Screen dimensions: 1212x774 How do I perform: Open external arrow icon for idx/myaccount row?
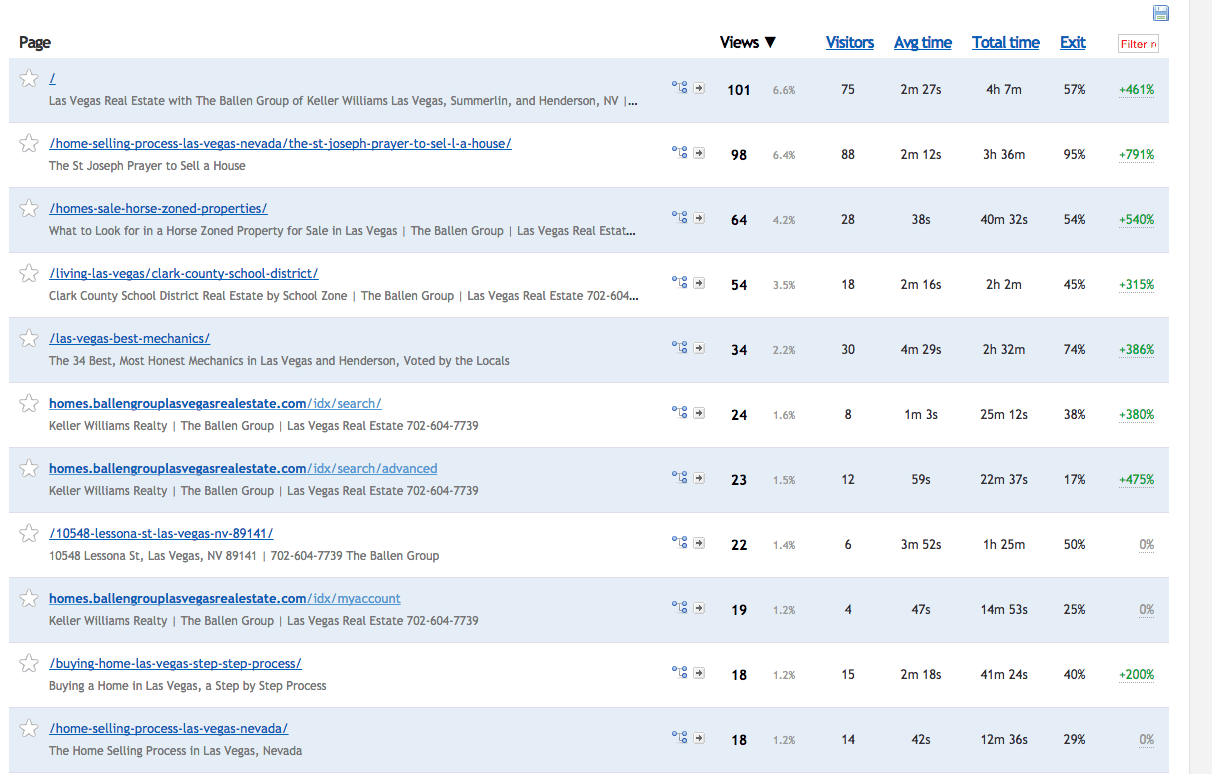[x=699, y=607]
